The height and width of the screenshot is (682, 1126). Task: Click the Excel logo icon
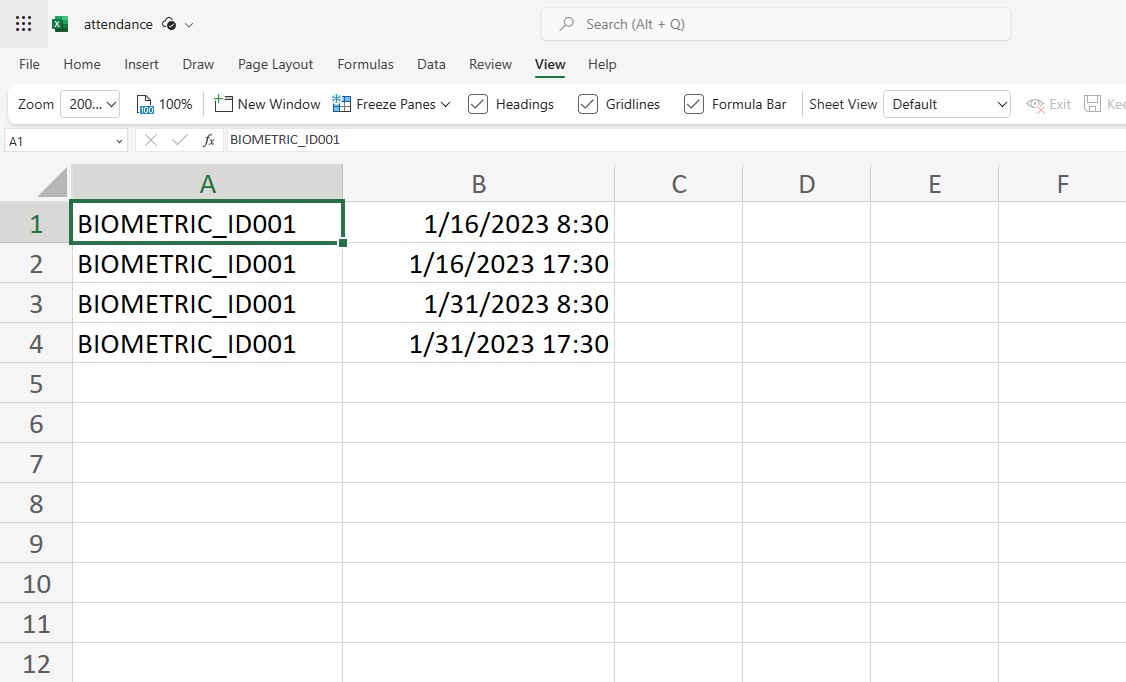pyautogui.click(x=60, y=24)
